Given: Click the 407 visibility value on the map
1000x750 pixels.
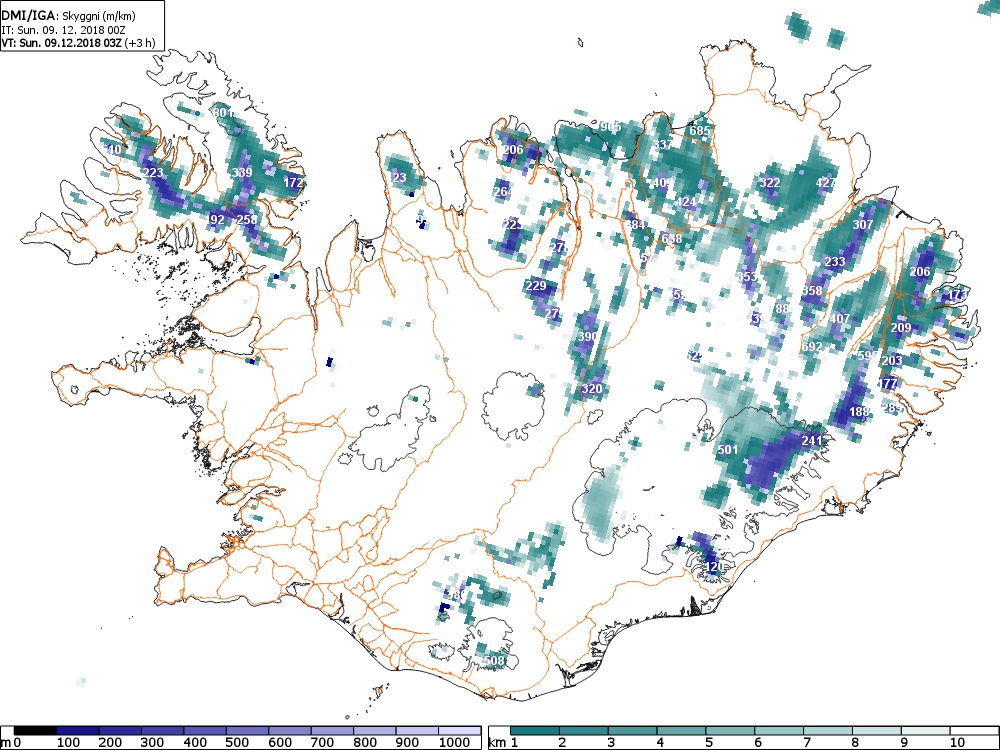Looking at the screenshot, I should [x=839, y=318].
